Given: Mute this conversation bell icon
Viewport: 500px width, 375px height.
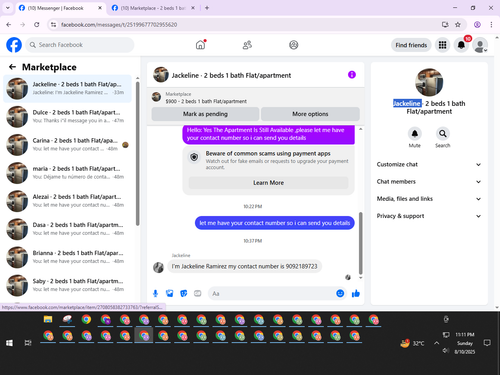Looking at the screenshot, I should [414, 134].
